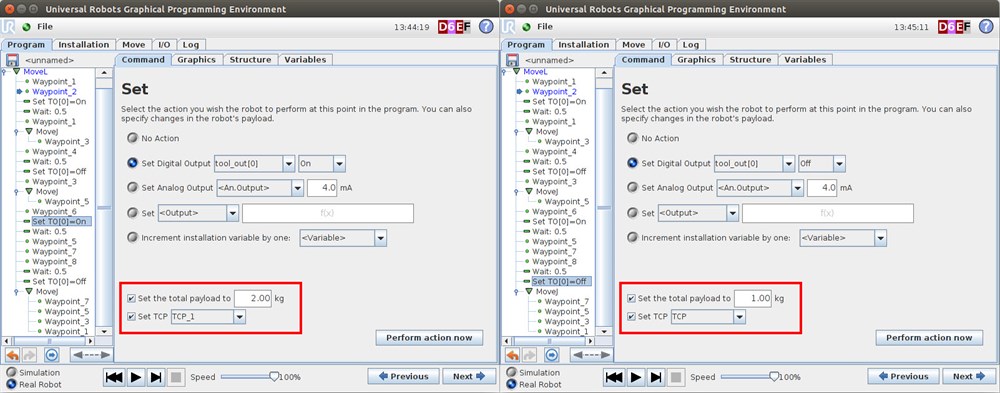Open the I/O tab in left window

pyautogui.click(x=164, y=45)
